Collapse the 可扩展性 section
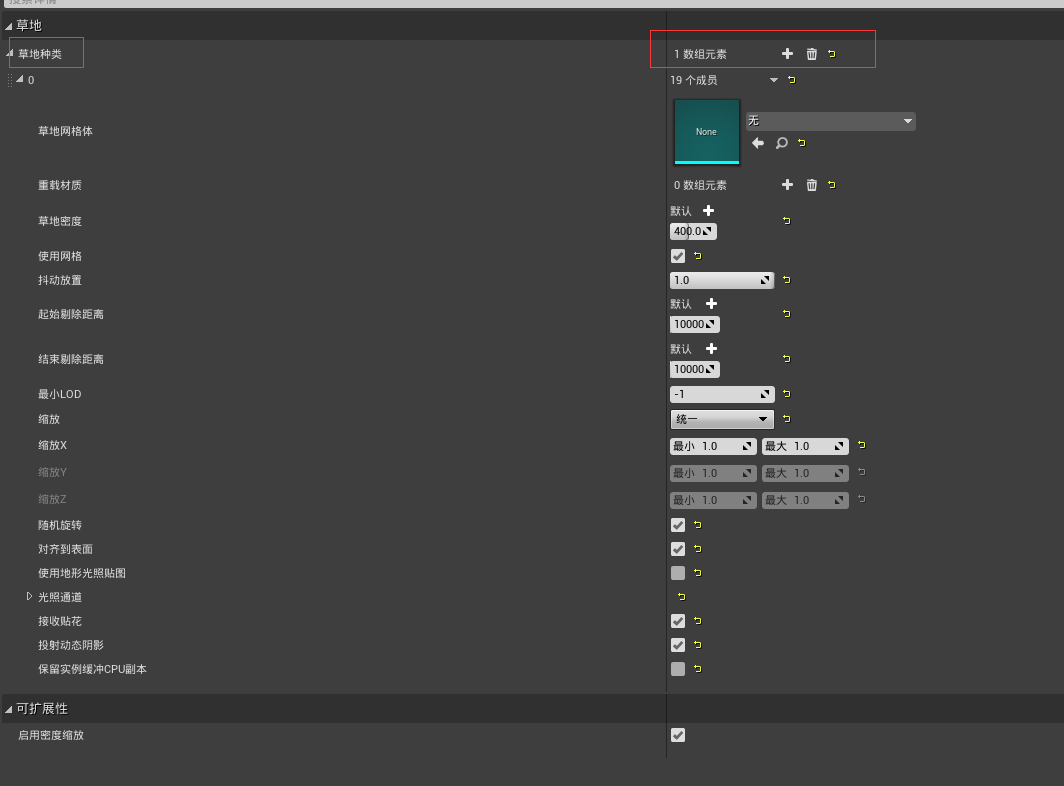This screenshot has height=786, width=1064. pos(9,709)
